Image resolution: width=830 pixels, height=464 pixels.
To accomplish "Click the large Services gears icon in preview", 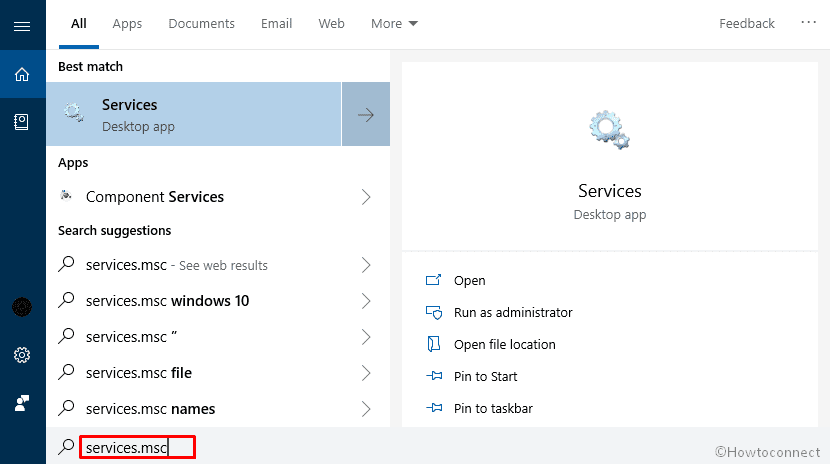I will (x=610, y=130).
